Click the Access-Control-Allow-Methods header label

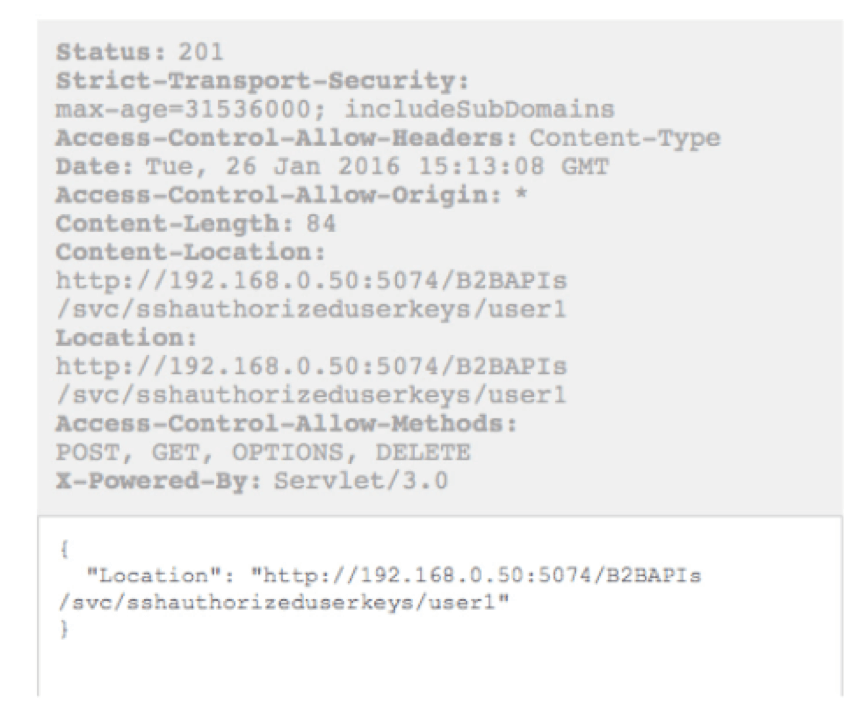(x=286, y=424)
